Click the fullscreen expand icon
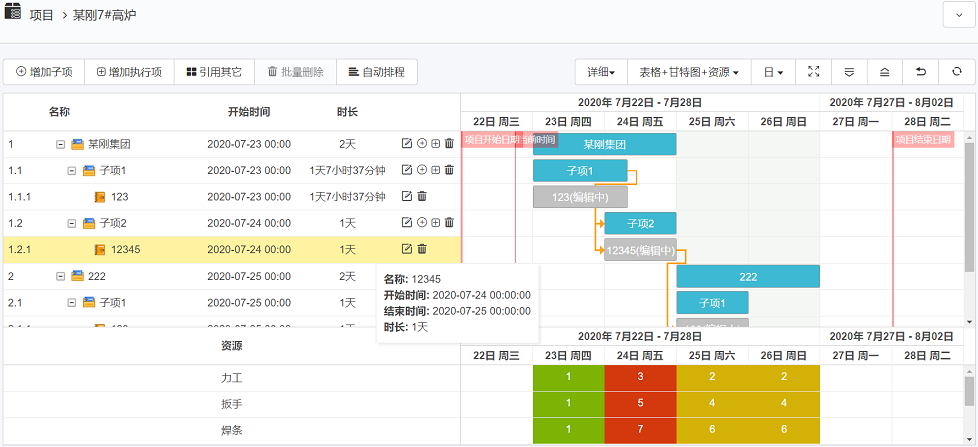The width and height of the screenshot is (978, 447). coord(813,72)
